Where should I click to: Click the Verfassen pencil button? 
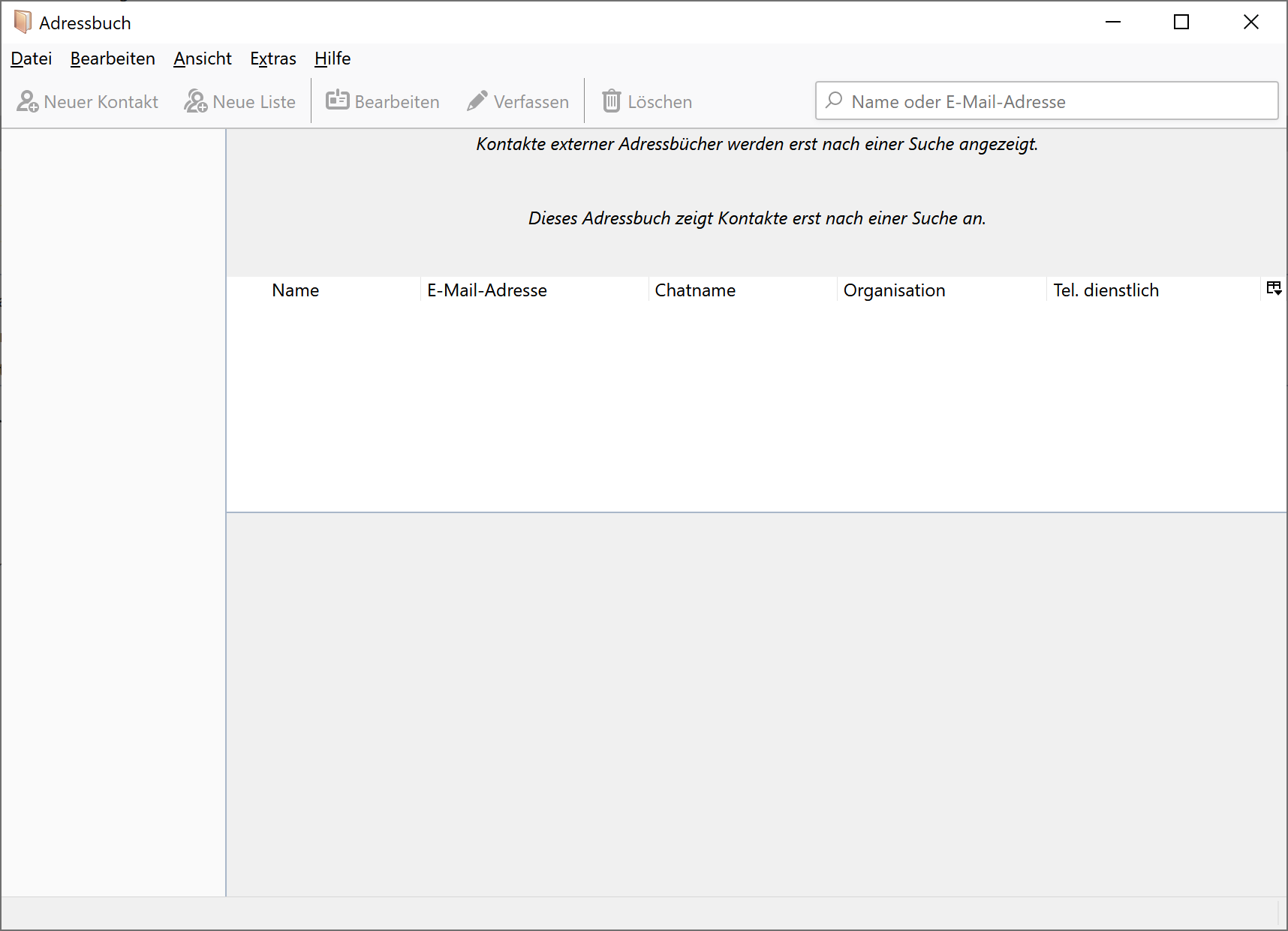tap(518, 101)
